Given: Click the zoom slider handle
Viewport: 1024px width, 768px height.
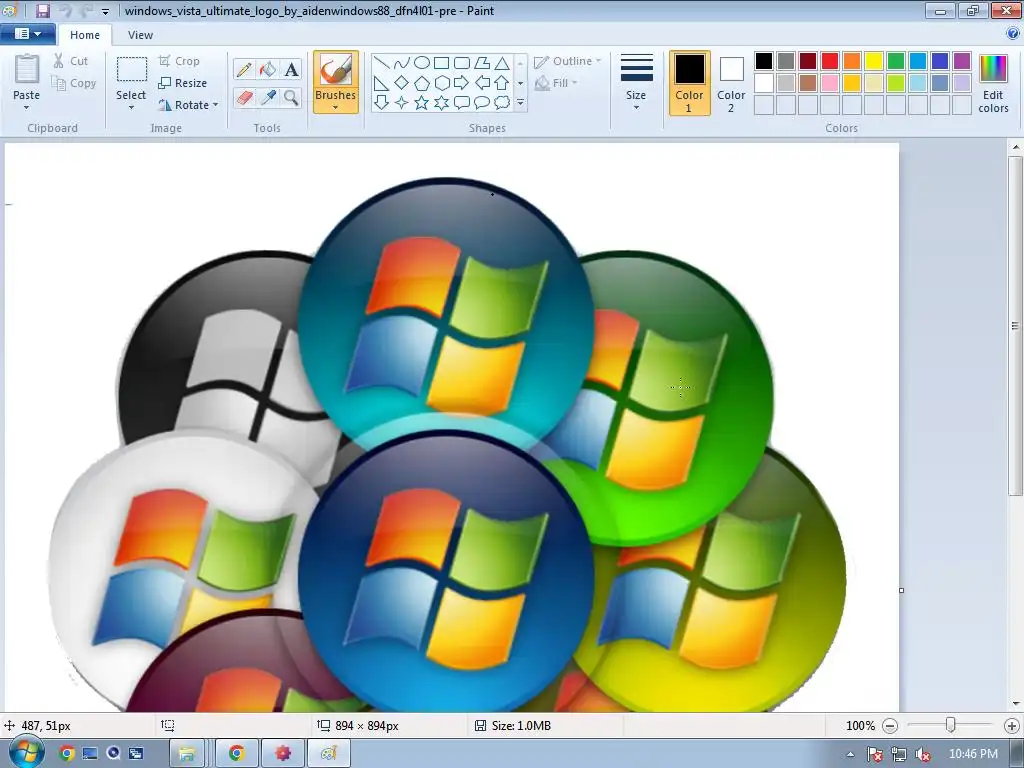Looking at the screenshot, I should point(951,725).
